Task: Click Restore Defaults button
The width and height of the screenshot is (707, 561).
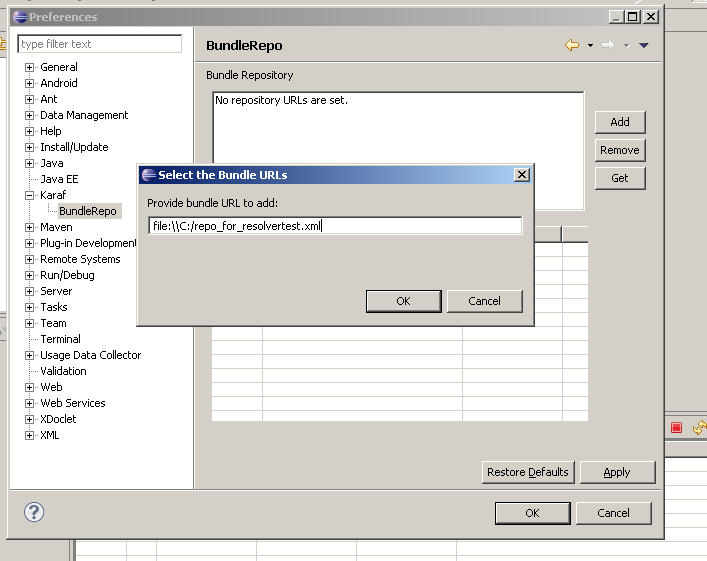Action: click(528, 472)
